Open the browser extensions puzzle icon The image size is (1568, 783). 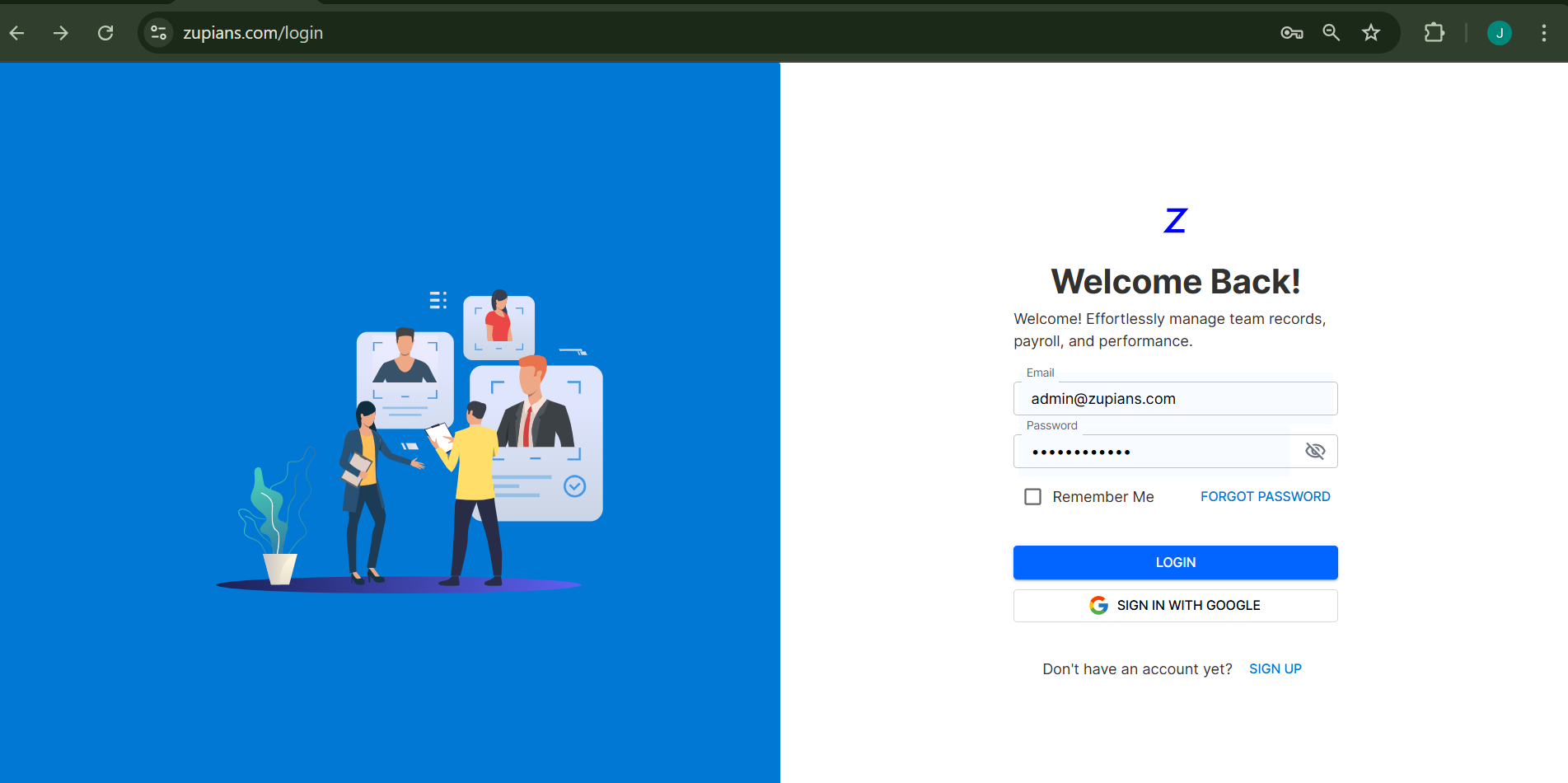click(x=1434, y=32)
